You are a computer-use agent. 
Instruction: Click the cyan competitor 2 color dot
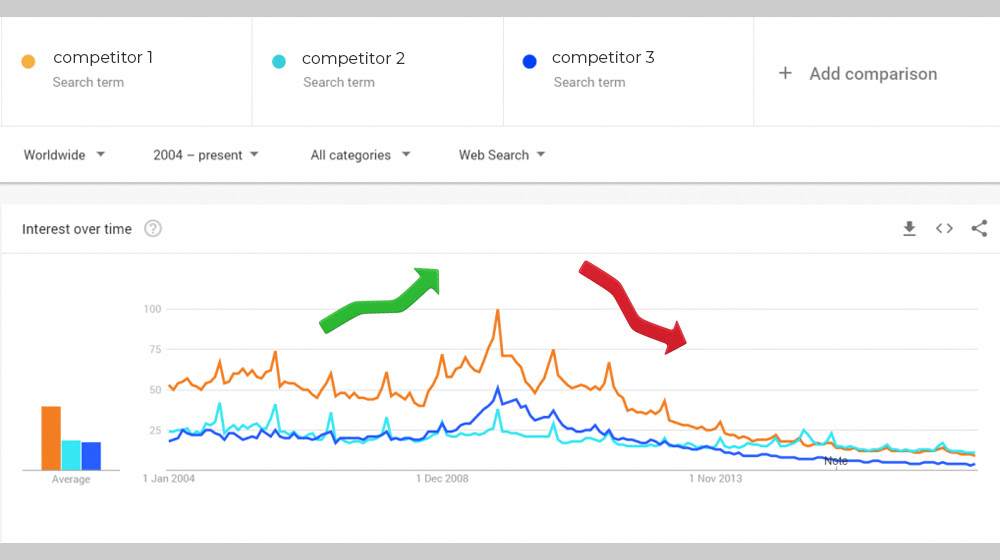(x=279, y=61)
